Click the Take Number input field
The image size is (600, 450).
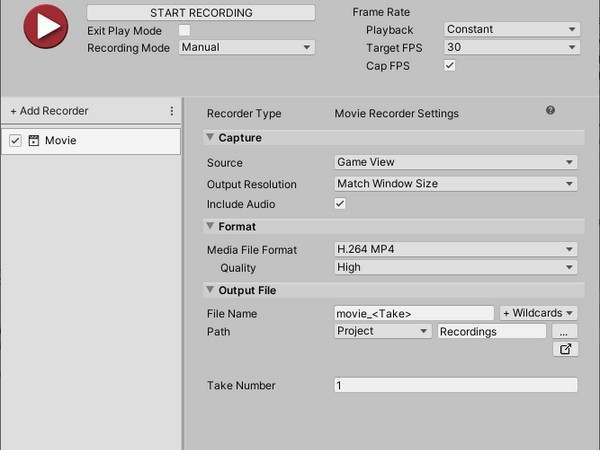(455, 385)
